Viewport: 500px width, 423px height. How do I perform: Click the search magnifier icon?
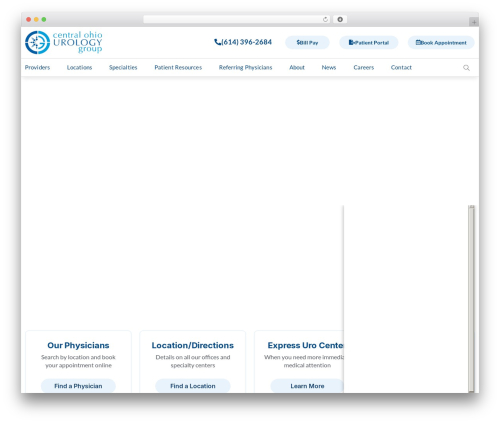click(466, 68)
